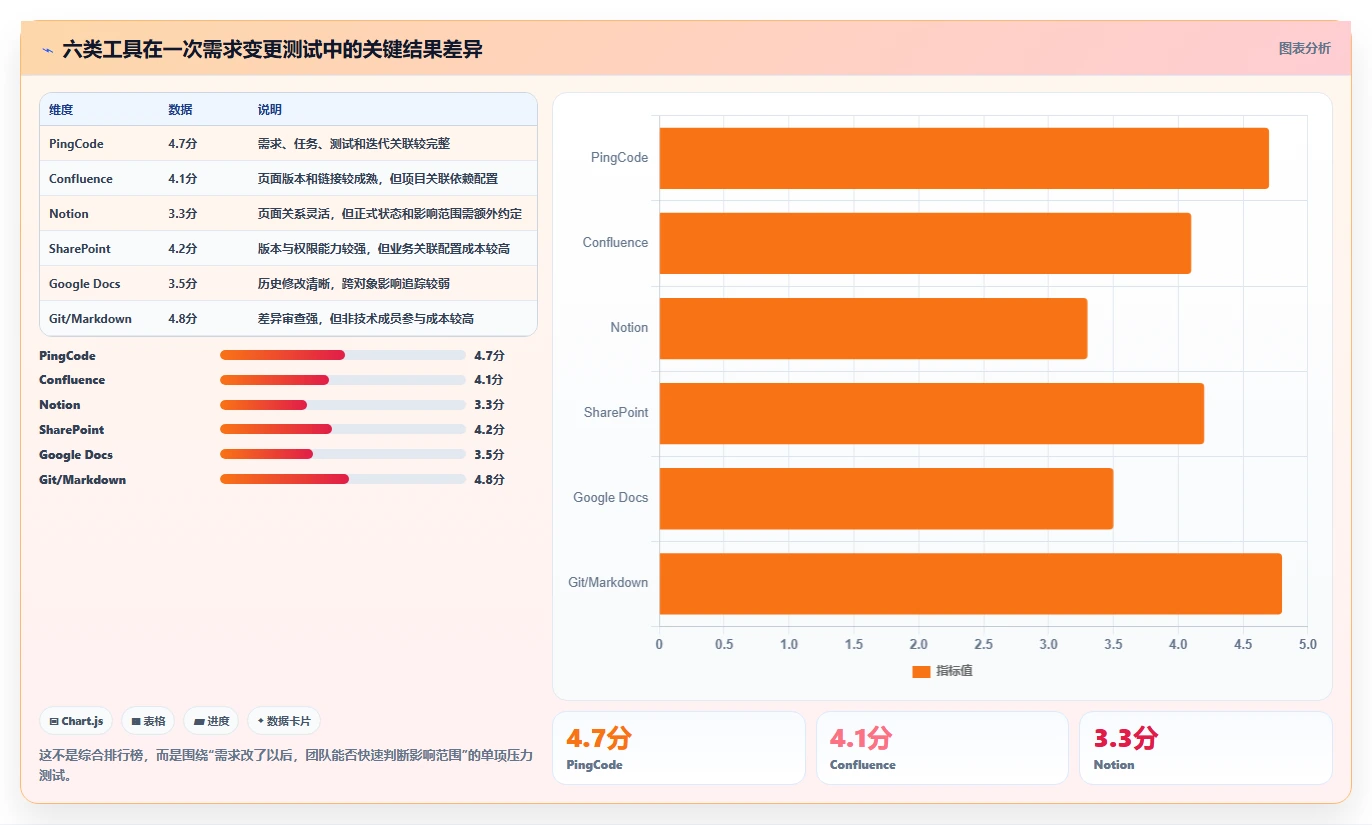
Task: Click the Git/Markdown bar in the chart
Action: [970, 583]
